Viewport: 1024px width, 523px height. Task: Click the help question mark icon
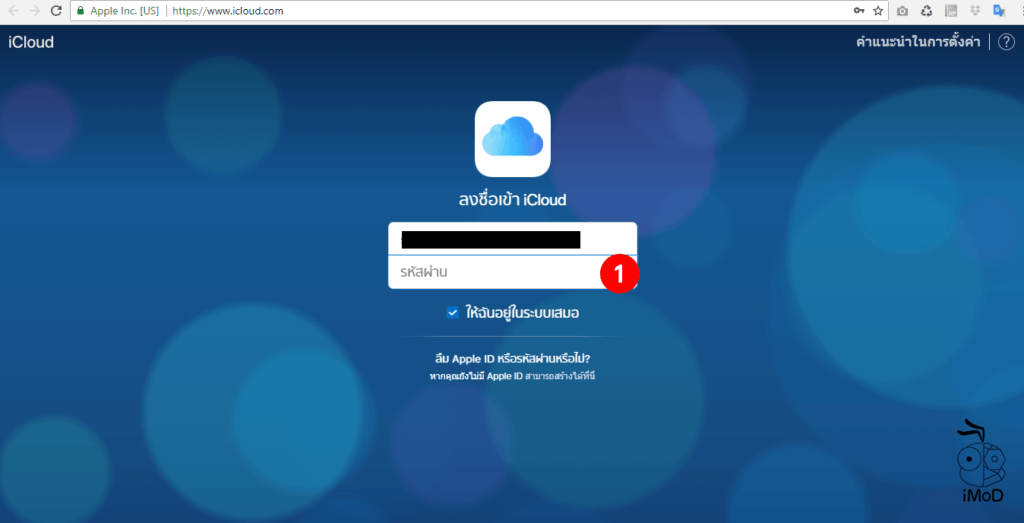click(x=1006, y=42)
